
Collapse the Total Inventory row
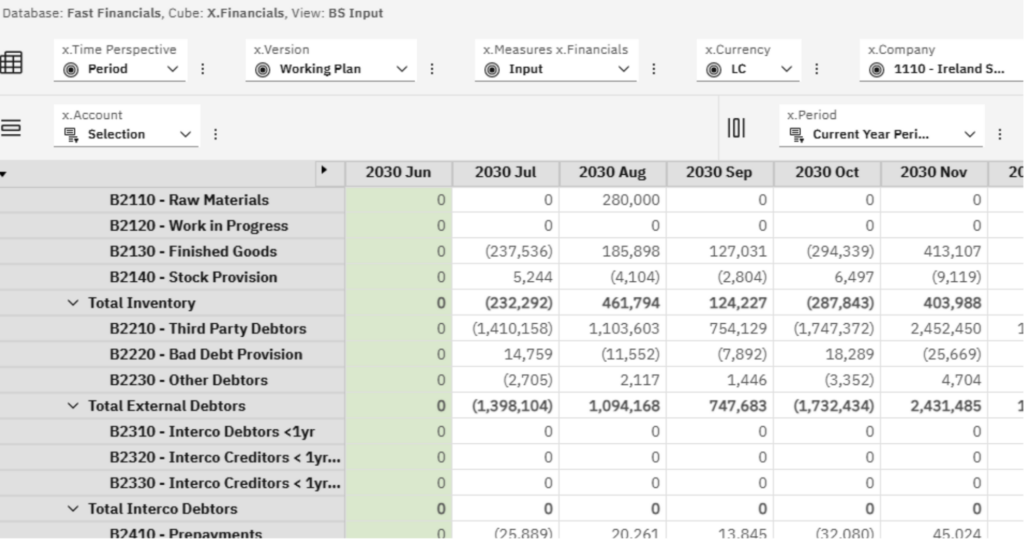click(73, 303)
